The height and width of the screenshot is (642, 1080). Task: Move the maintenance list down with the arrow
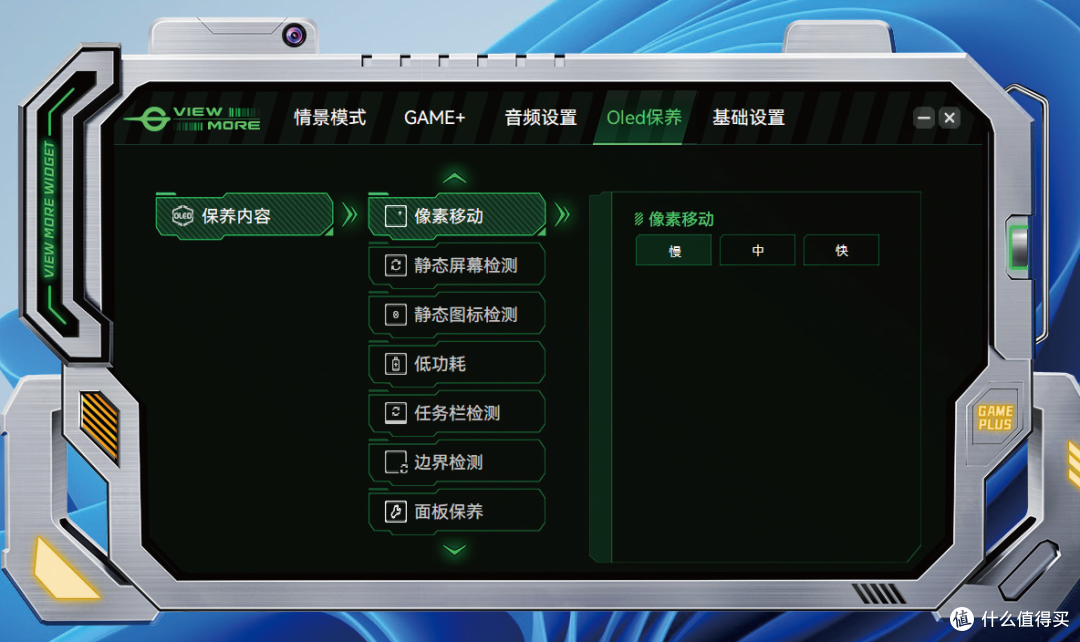point(455,549)
